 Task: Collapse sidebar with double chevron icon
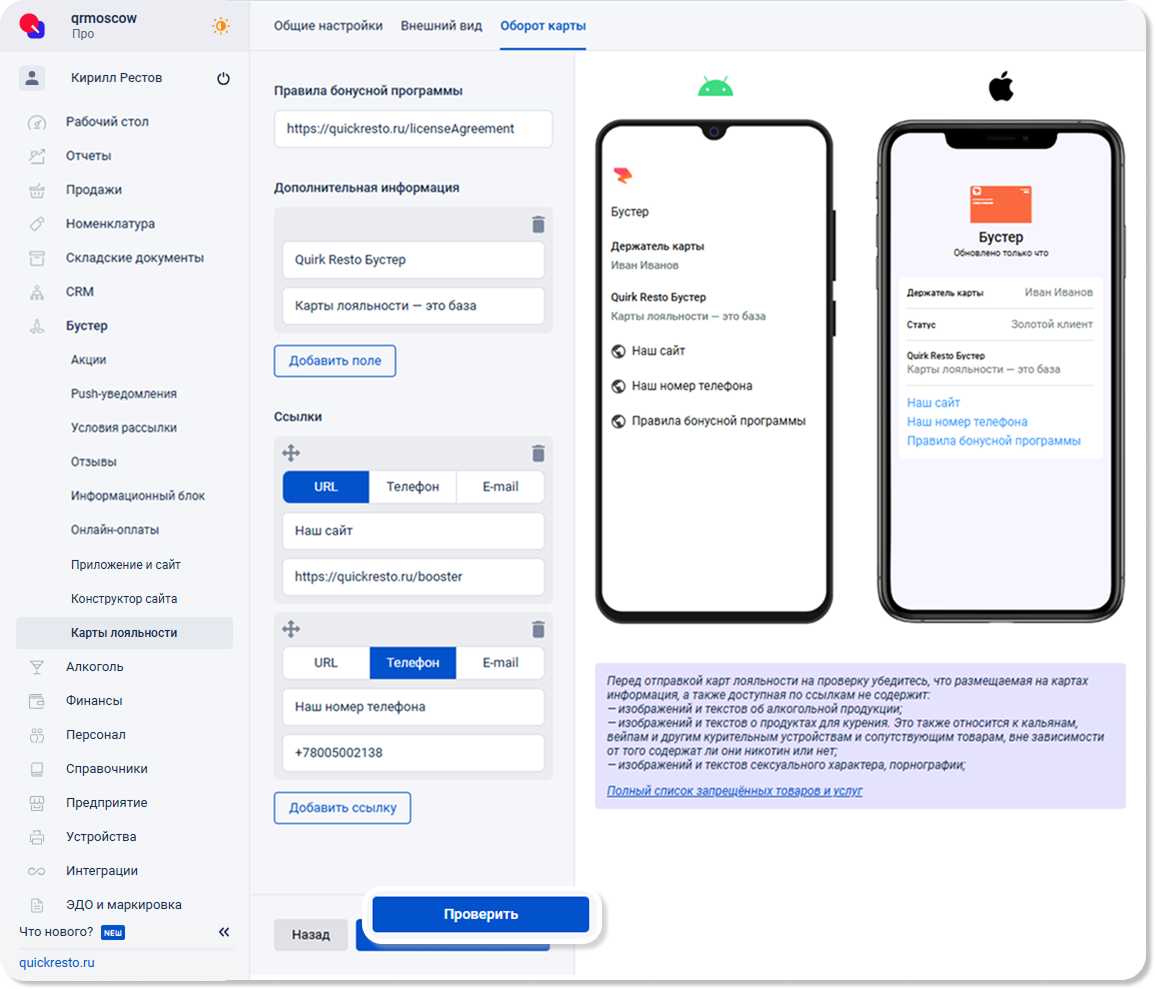(224, 932)
